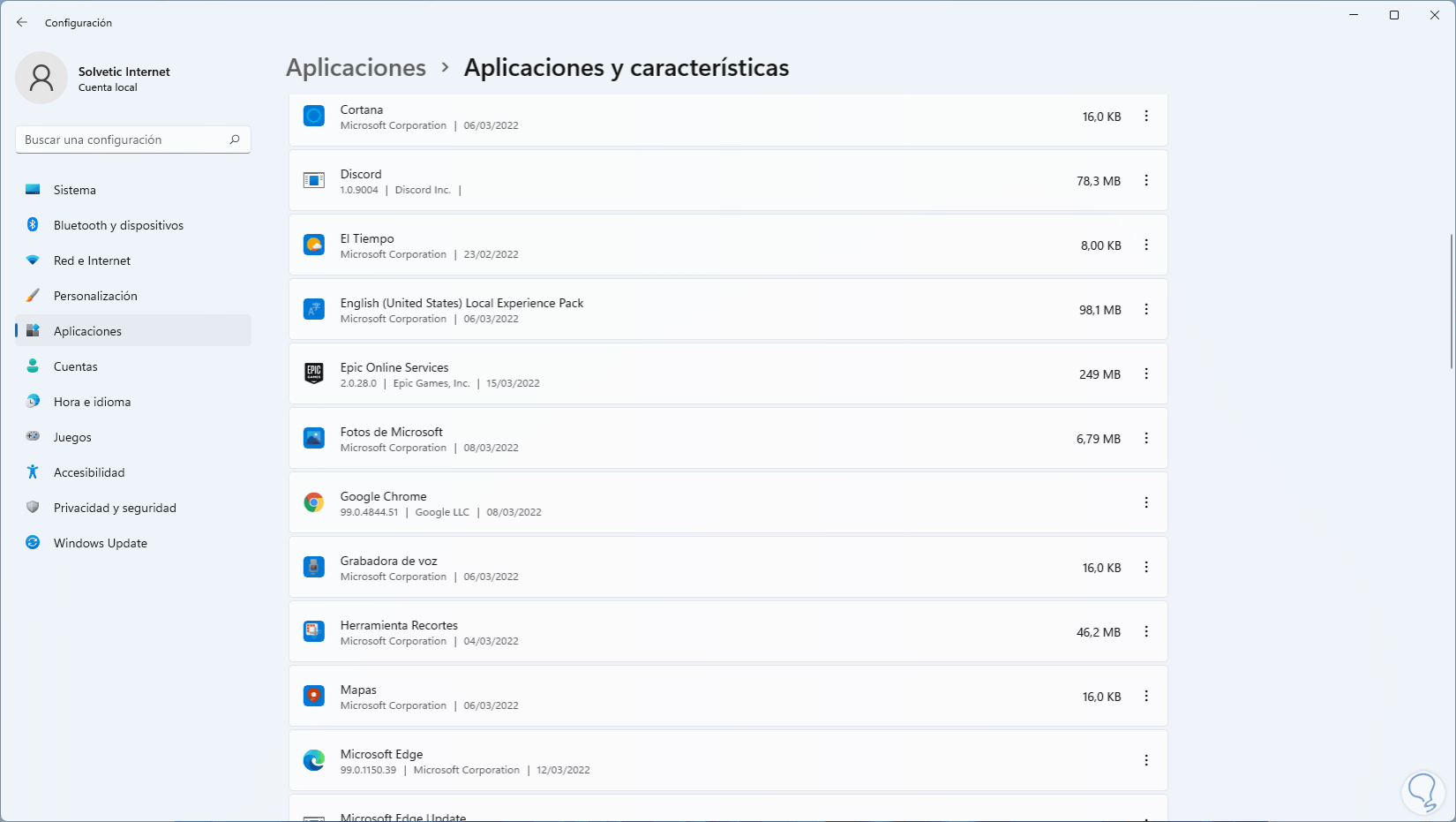Click the Solvetic Internet user avatar
The image size is (1456, 822).
[41, 78]
